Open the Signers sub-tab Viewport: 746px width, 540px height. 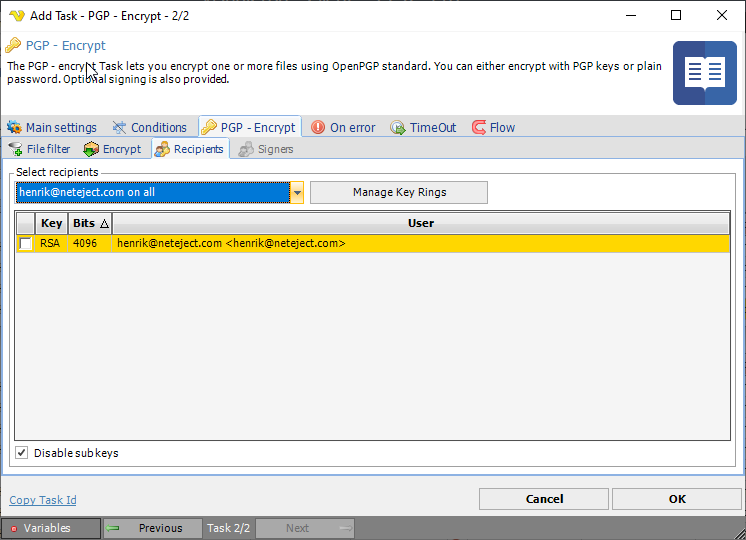point(266,149)
